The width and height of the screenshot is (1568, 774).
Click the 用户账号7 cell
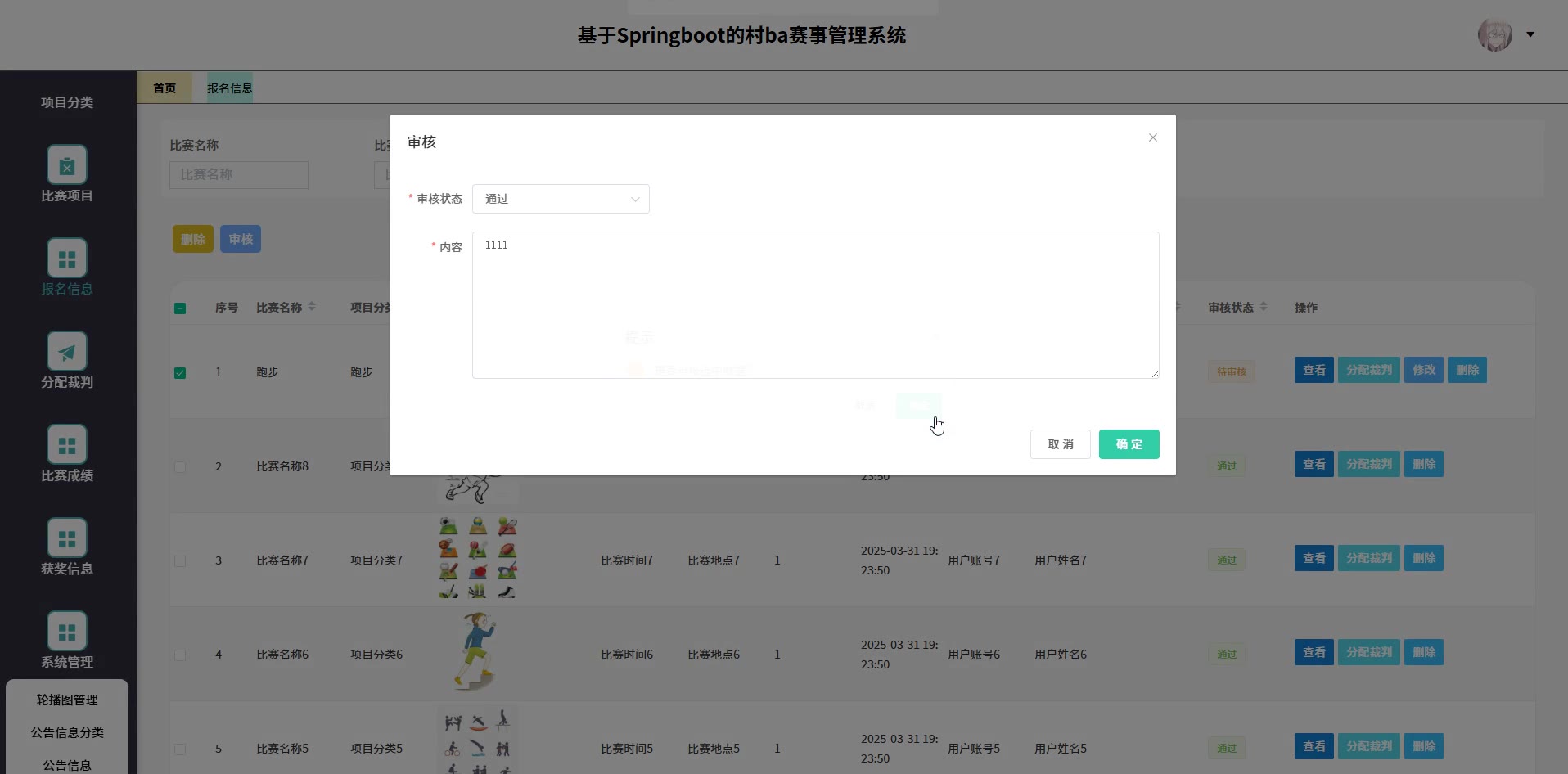974,560
